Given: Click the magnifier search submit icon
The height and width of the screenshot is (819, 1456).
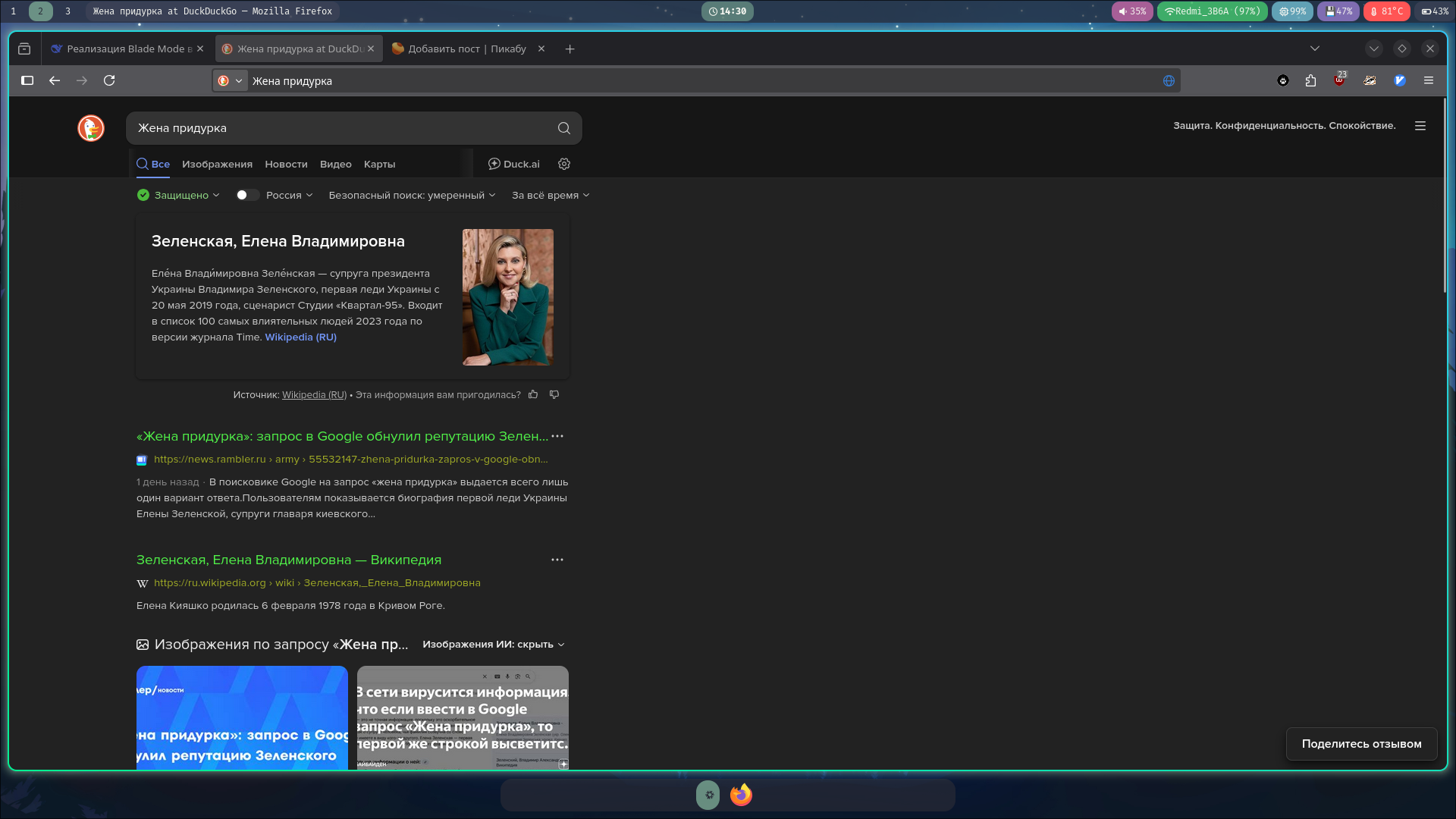Looking at the screenshot, I should 563,128.
